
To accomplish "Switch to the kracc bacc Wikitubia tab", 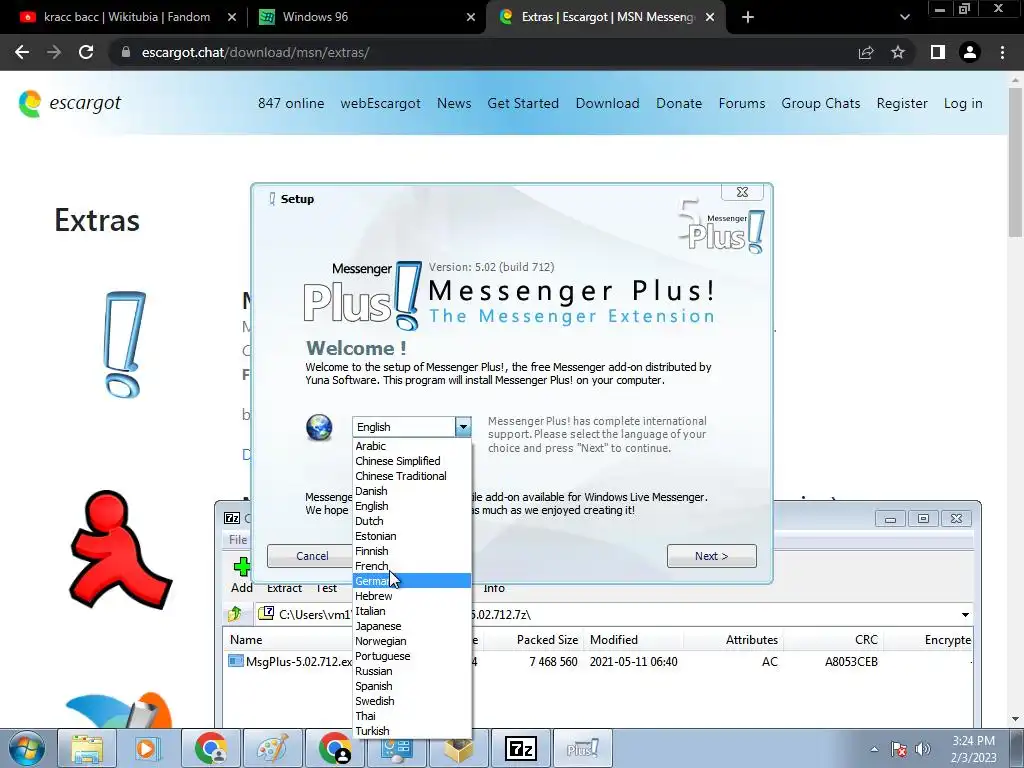I will point(127,17).
